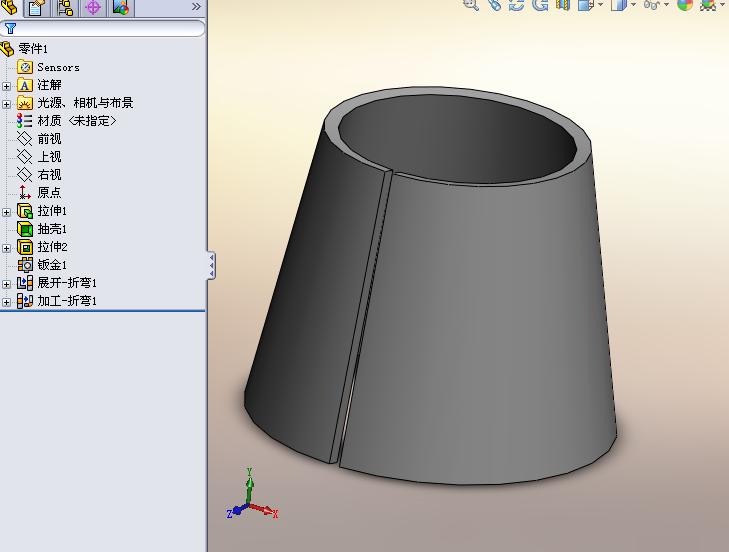Viewport: 729px width, 552px height.
Task: Open the PropertyManager tab
Action: tap(36, 7)
